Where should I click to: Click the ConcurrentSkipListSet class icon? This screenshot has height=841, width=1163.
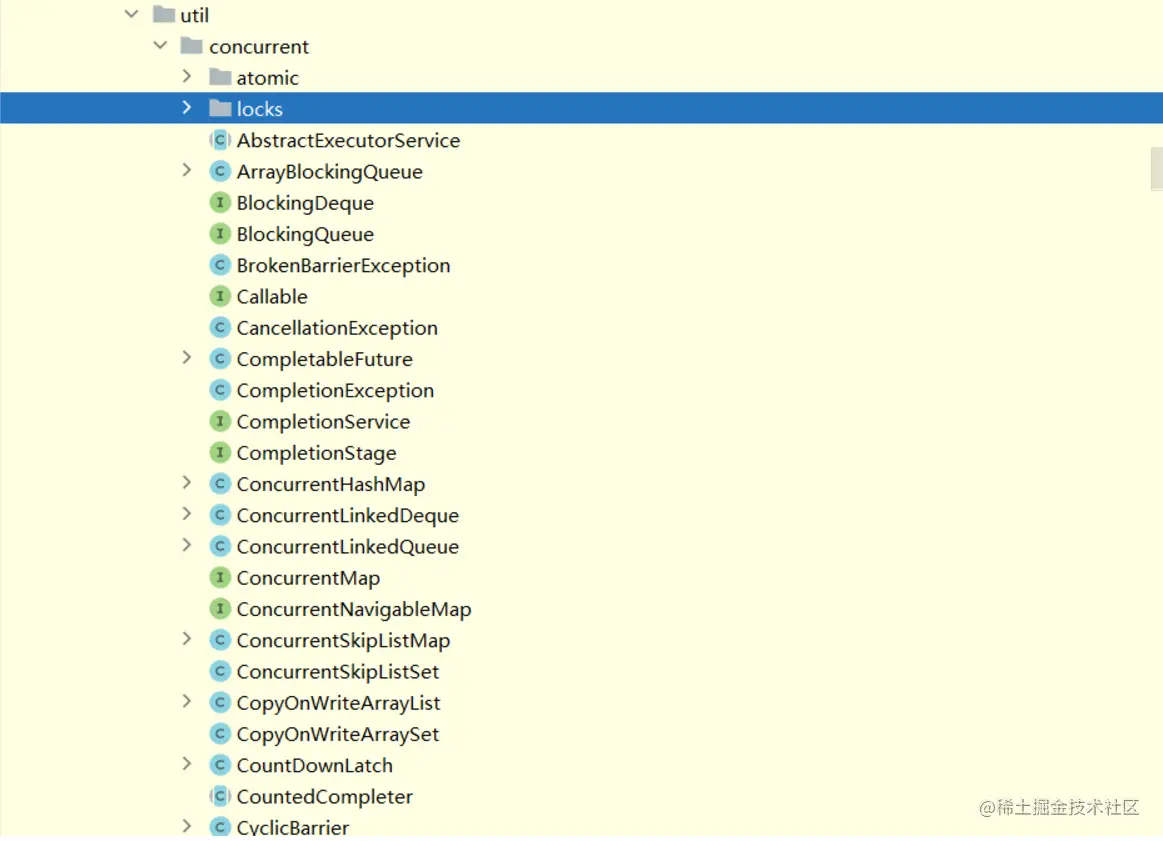[x=220, y=671]
